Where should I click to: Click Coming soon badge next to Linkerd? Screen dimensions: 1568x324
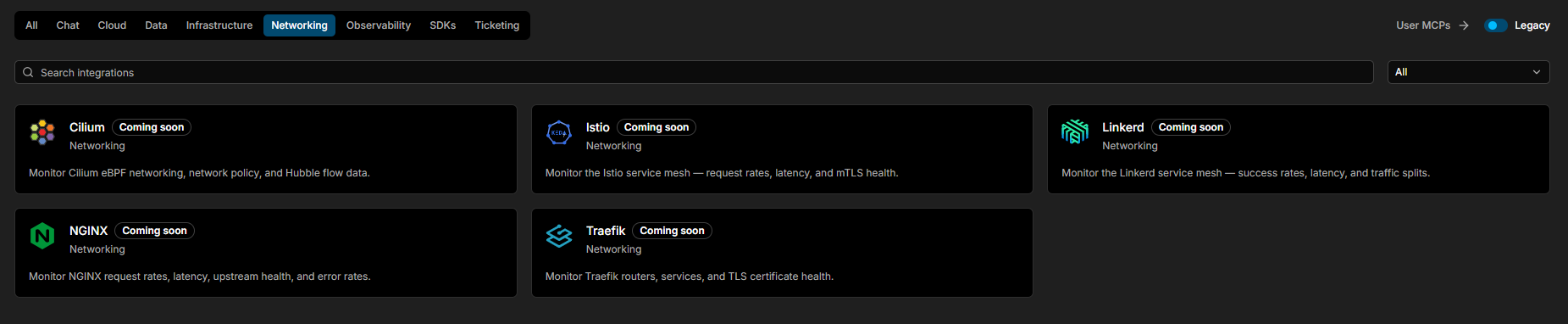1191,127
